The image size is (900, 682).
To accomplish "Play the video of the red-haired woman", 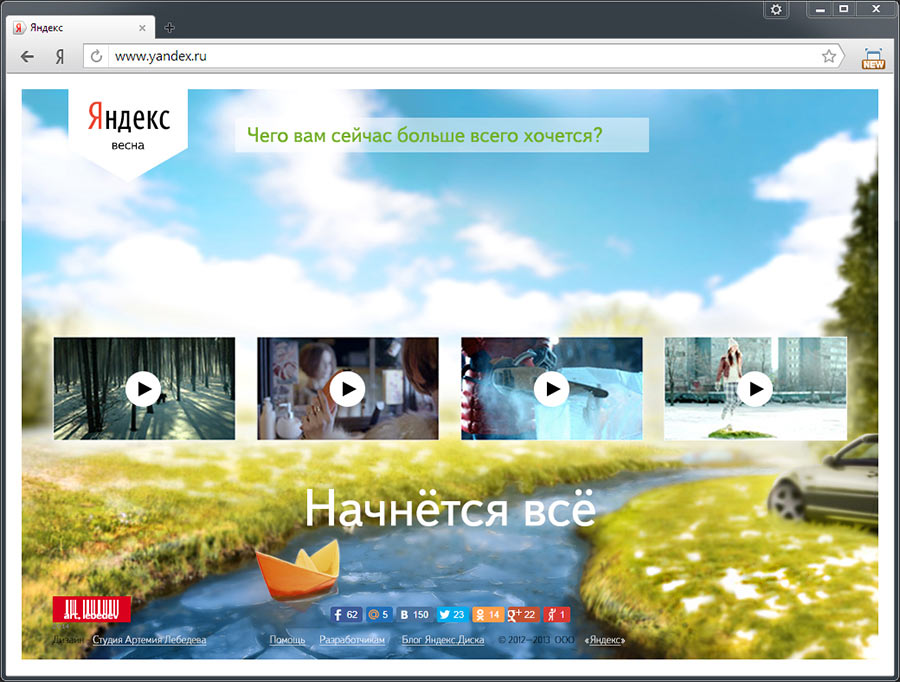I will click(347, 388).
